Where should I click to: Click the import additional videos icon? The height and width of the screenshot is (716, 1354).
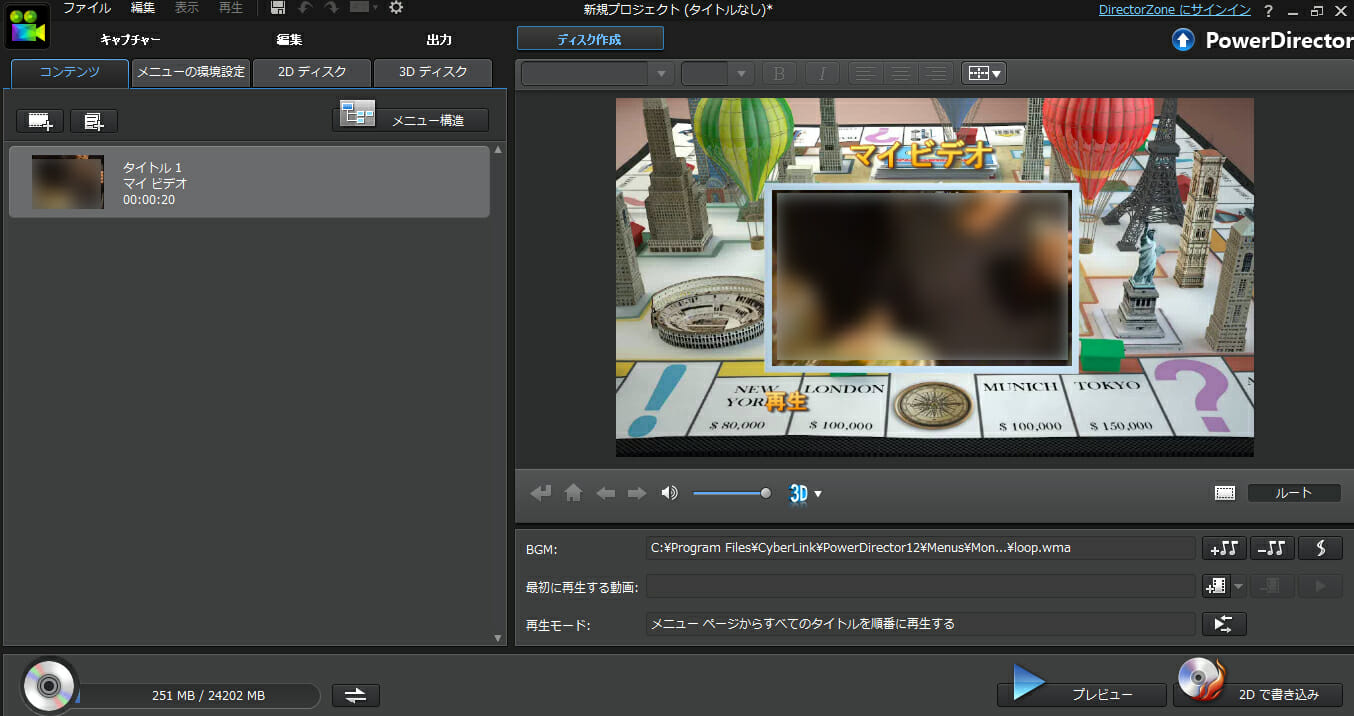coord(41,121)
